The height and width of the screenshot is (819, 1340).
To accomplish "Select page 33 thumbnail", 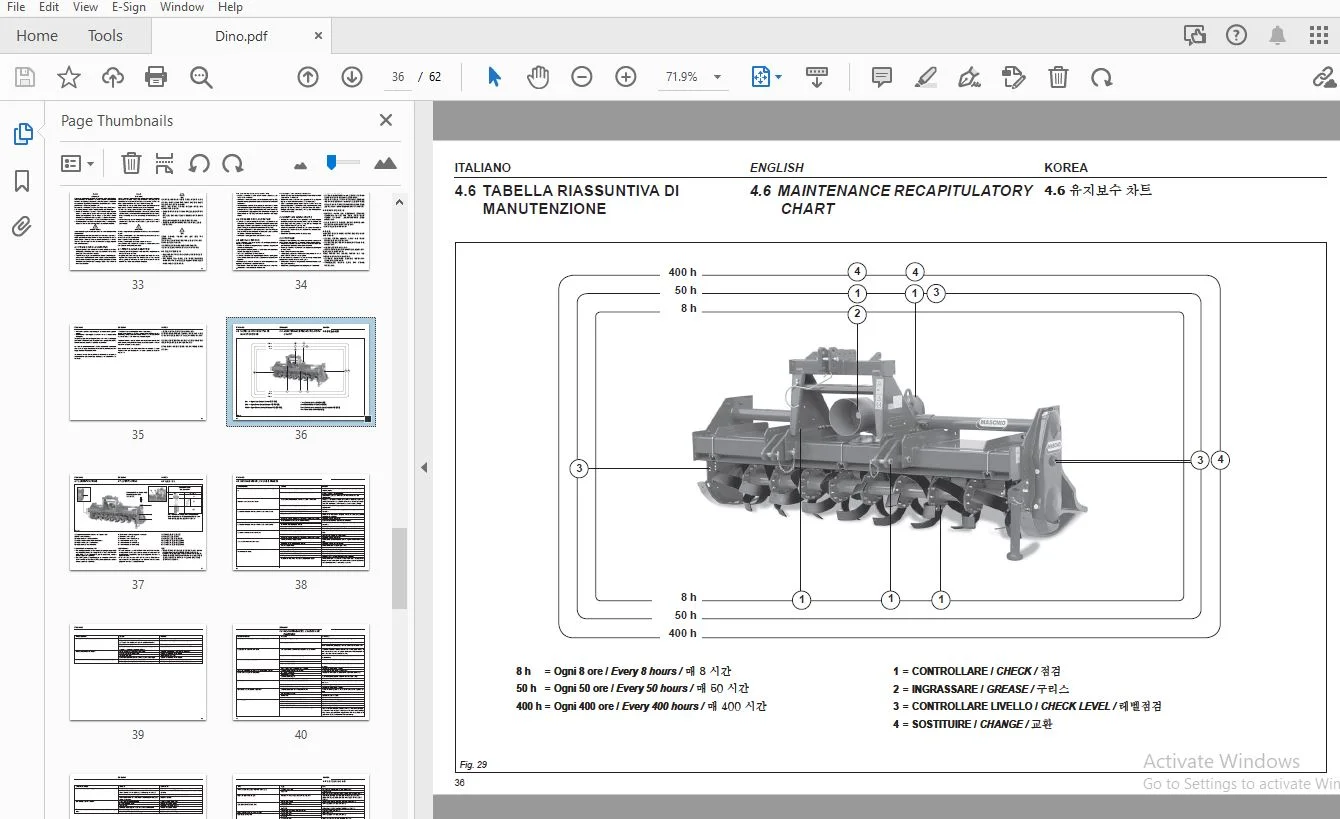I will tap(138, 231).
